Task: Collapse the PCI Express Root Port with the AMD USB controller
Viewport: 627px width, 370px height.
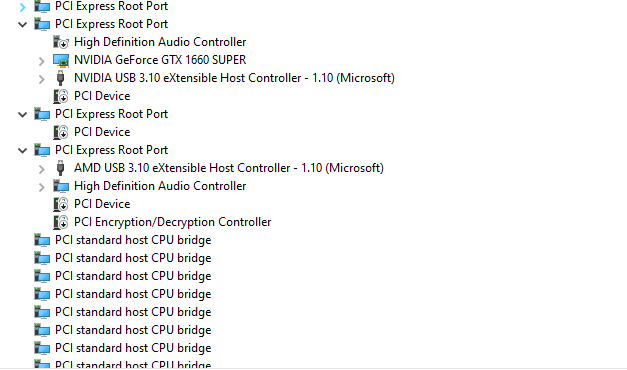Action: (x=23, y=151)
